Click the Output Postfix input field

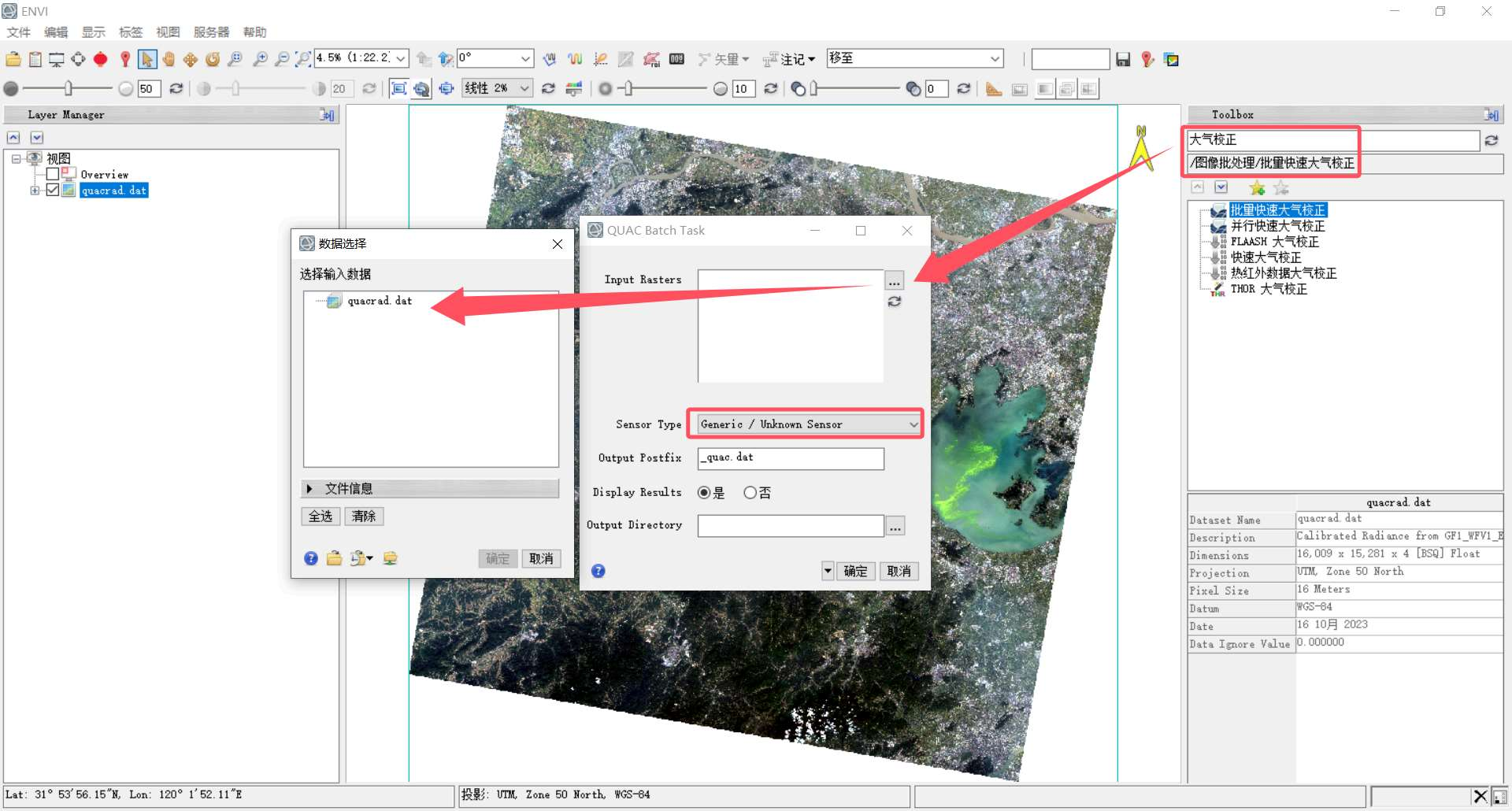pyautogui.click(x=790, y=458)
